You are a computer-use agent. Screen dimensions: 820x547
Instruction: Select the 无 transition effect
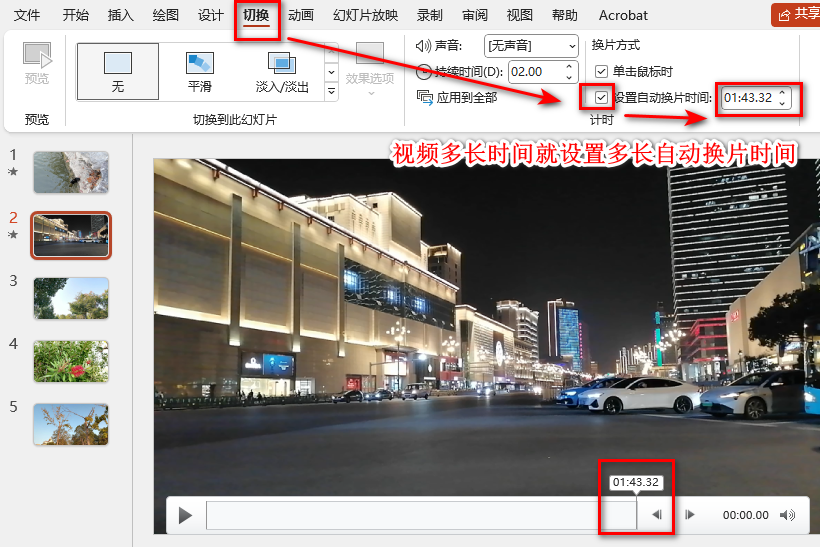(x=118, y=72)
